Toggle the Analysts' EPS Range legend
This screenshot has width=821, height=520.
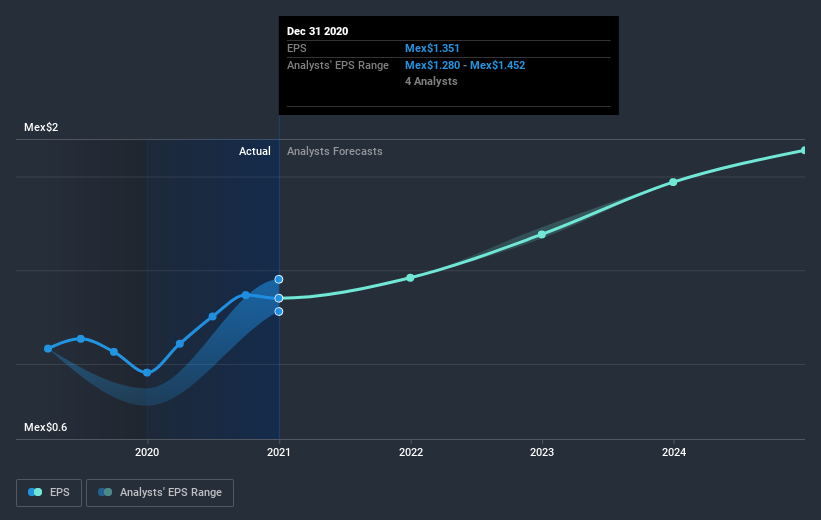point(160,492)
